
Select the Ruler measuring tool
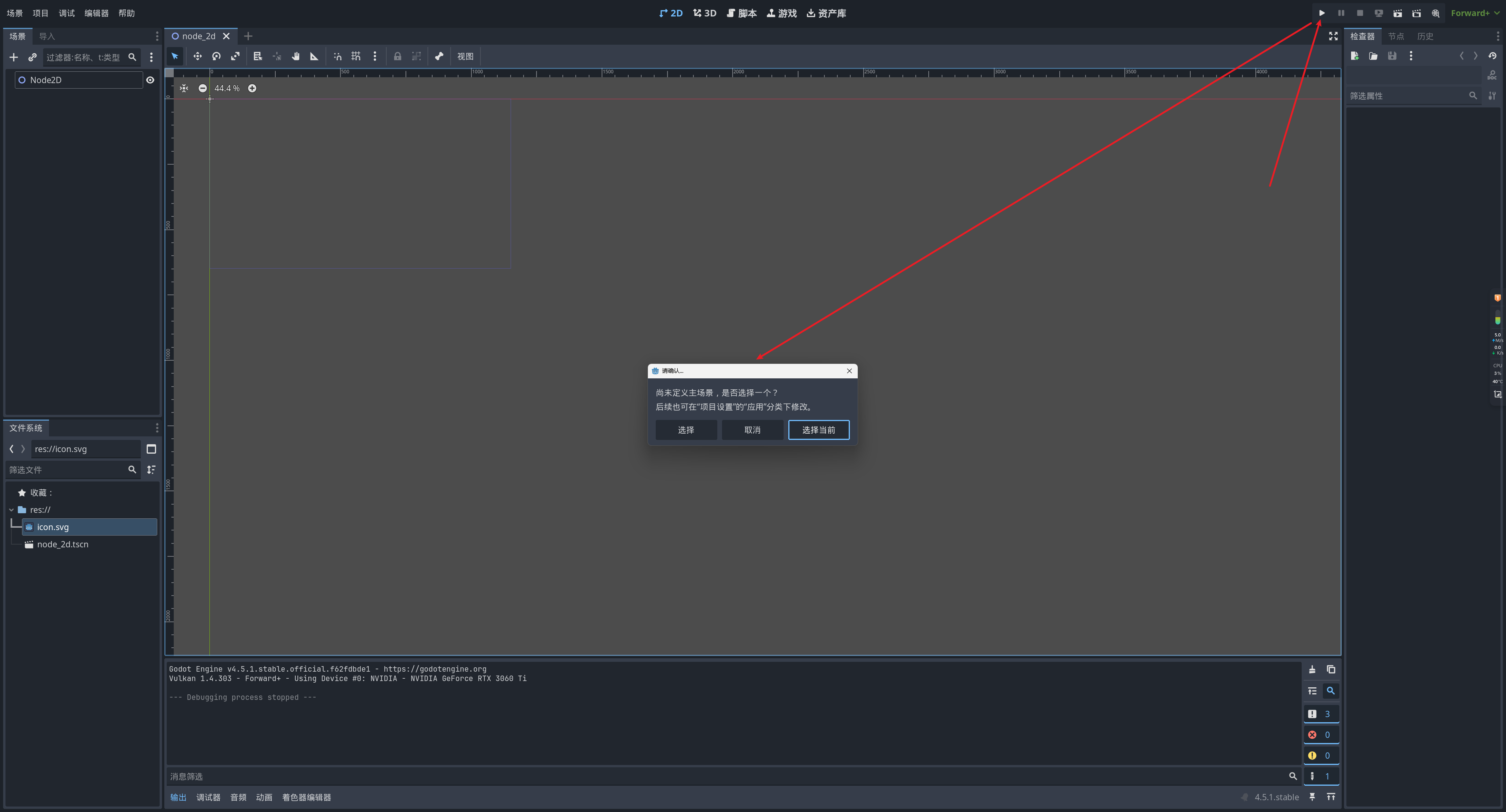tap(314, 56)
